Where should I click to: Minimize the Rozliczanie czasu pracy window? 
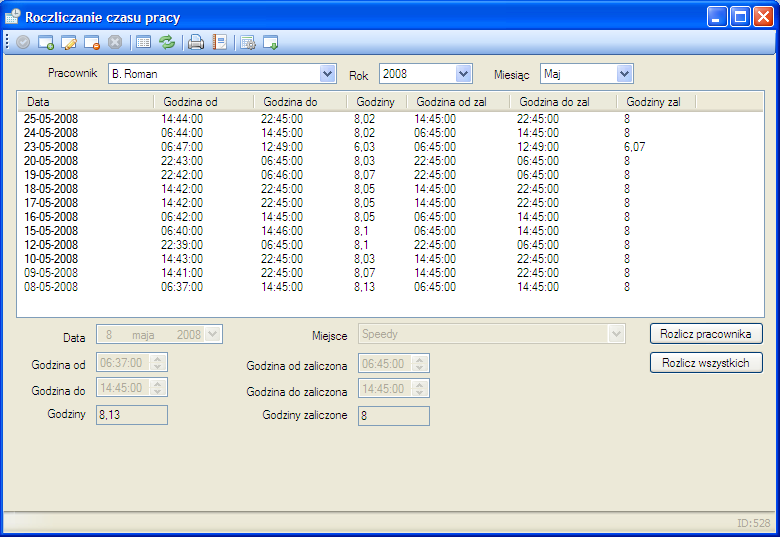717,17
